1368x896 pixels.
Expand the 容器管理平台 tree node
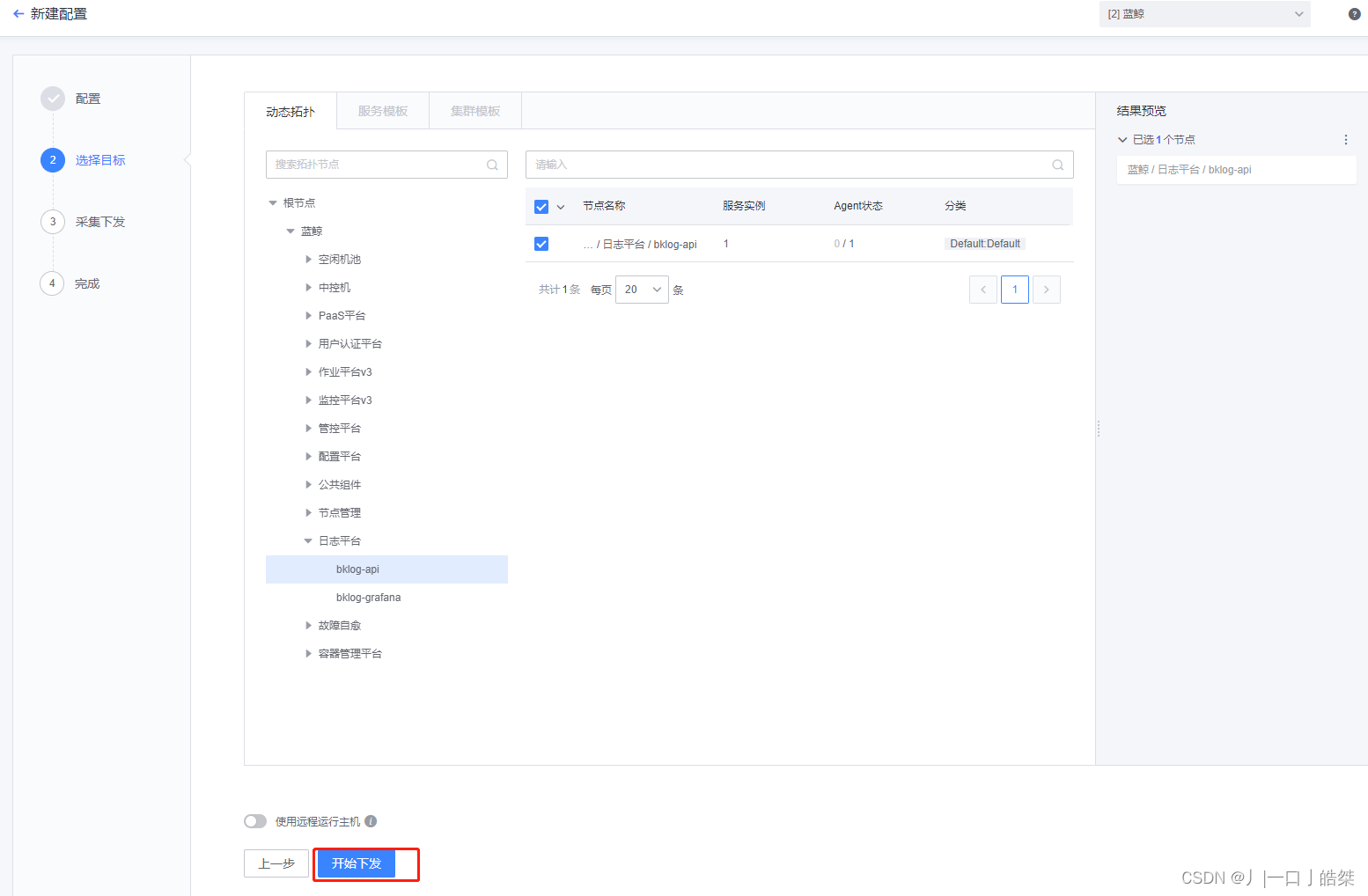(308, 654)
